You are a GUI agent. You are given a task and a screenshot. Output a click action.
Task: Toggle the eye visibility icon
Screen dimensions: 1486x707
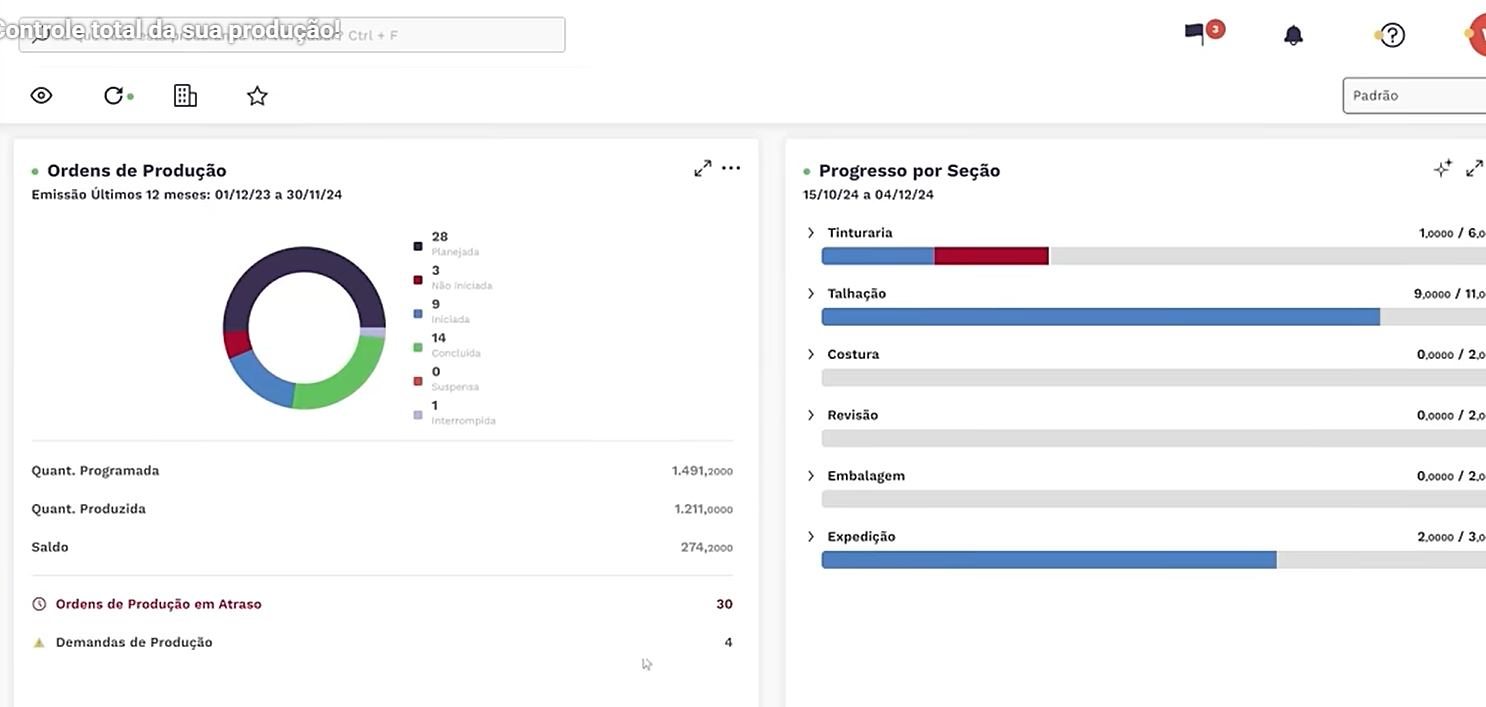point(41,96)
